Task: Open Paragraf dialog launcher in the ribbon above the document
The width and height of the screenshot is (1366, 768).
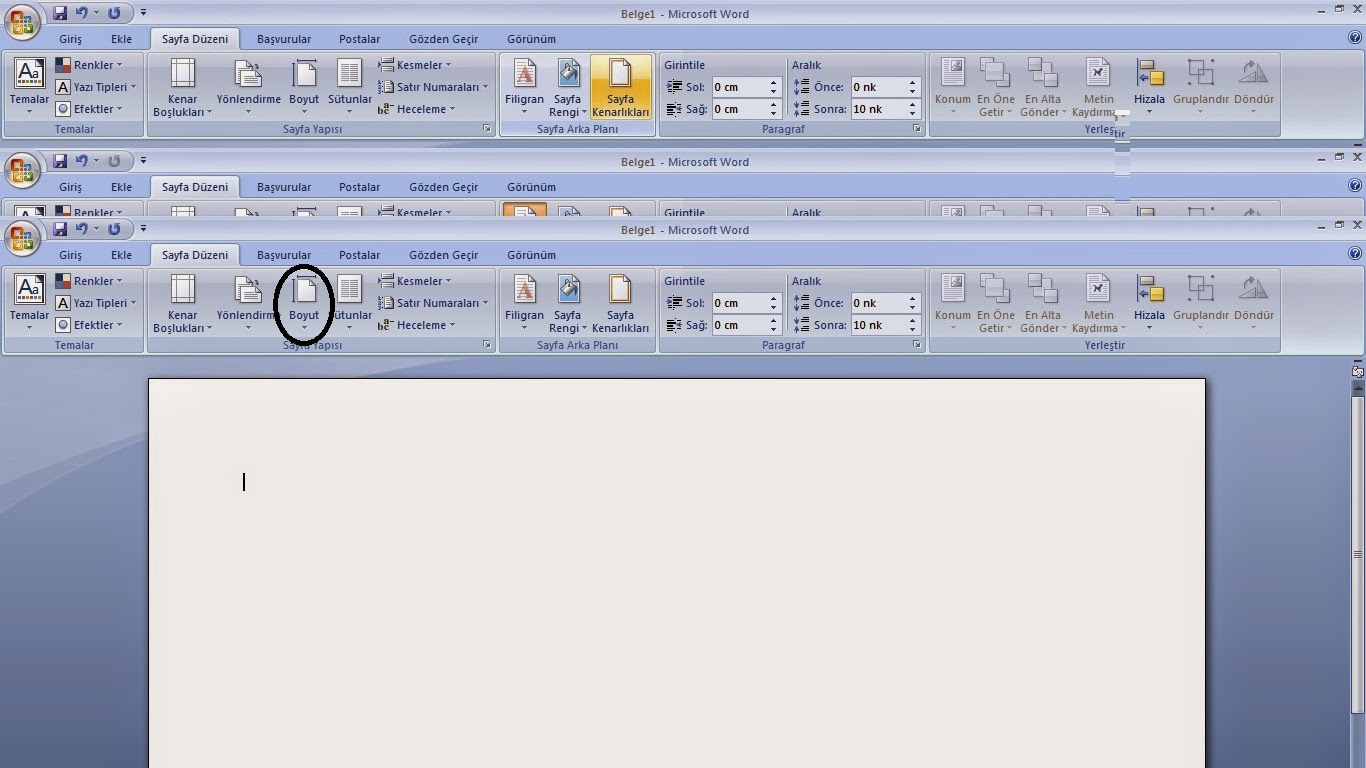Action: tap(916, 345)
